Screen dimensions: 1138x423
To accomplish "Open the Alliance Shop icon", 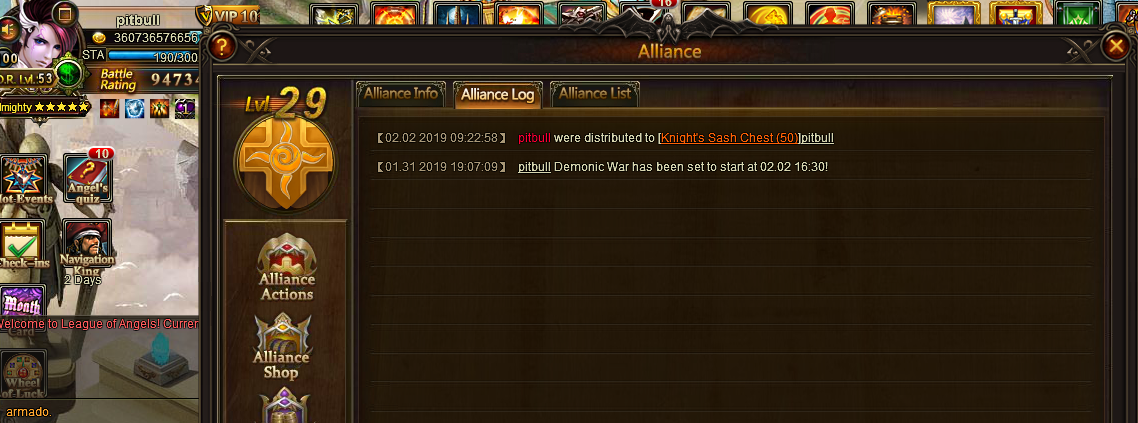I will (282, 347).
